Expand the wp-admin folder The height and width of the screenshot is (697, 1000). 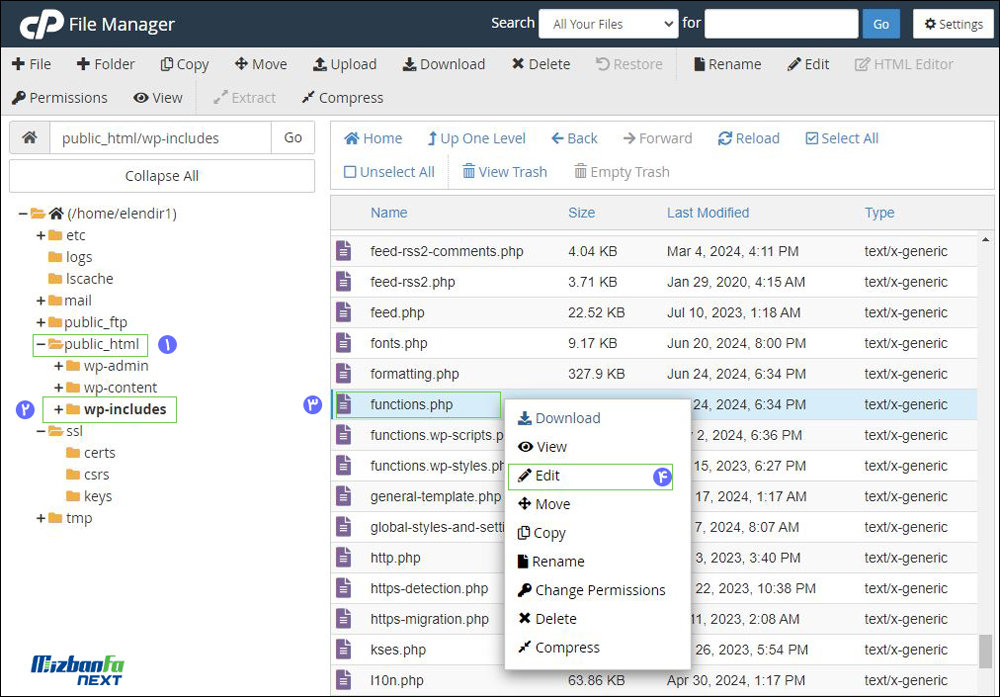[x=59, y=366]
